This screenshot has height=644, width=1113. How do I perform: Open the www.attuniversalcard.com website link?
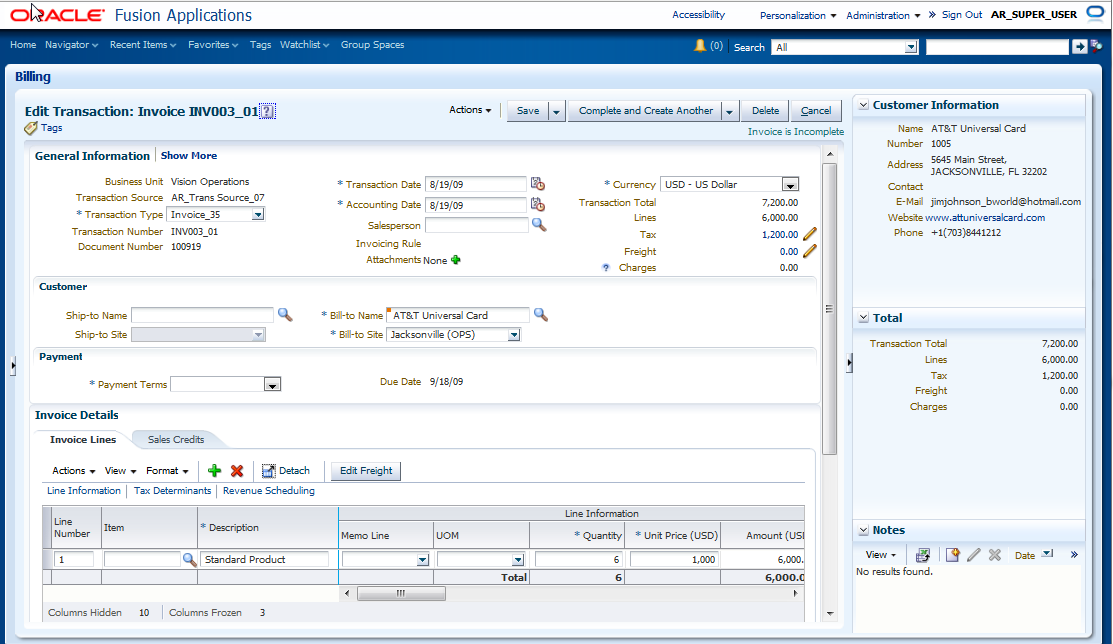click(985, 218)
